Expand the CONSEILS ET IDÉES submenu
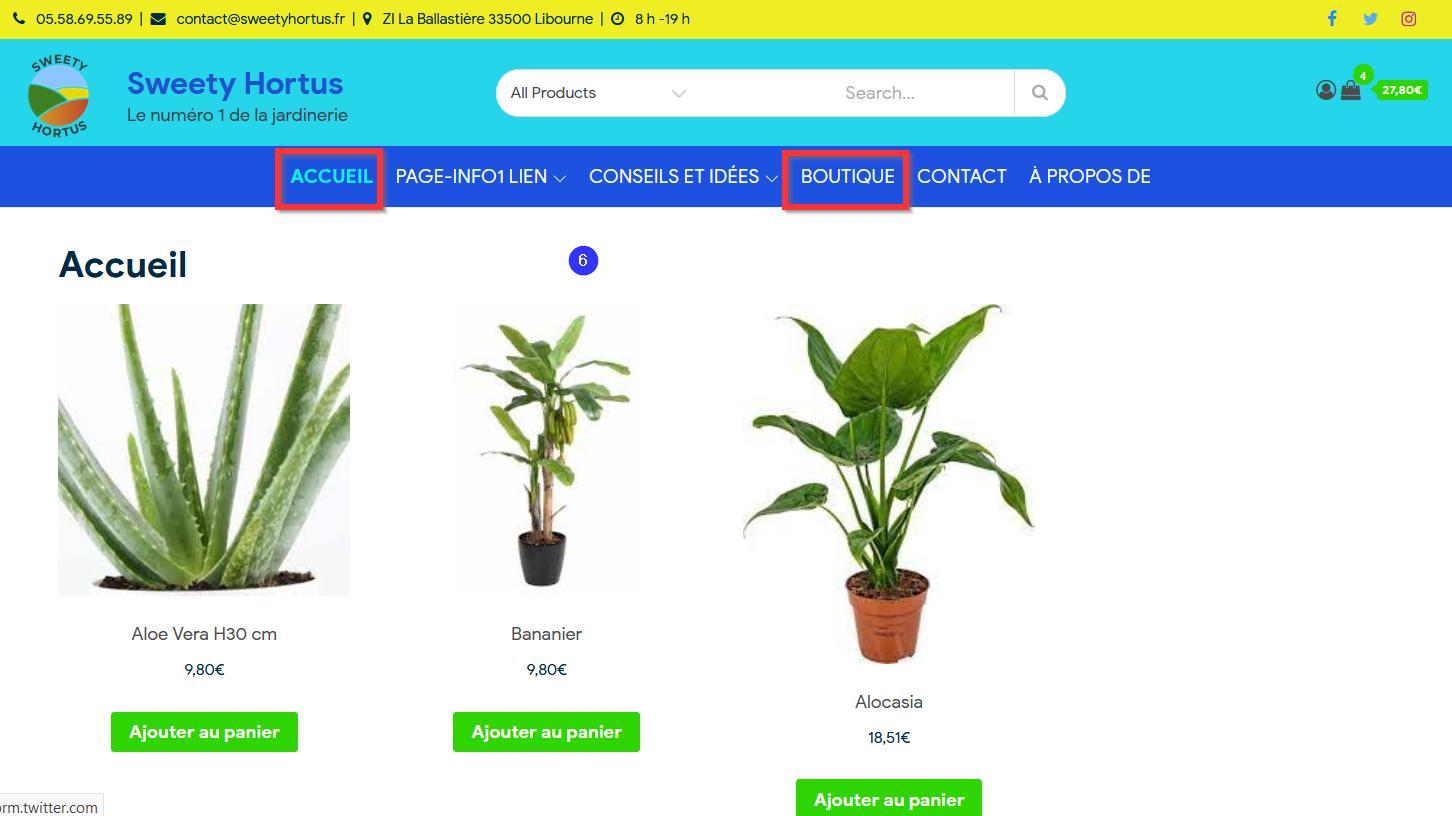 click(683, 177)
